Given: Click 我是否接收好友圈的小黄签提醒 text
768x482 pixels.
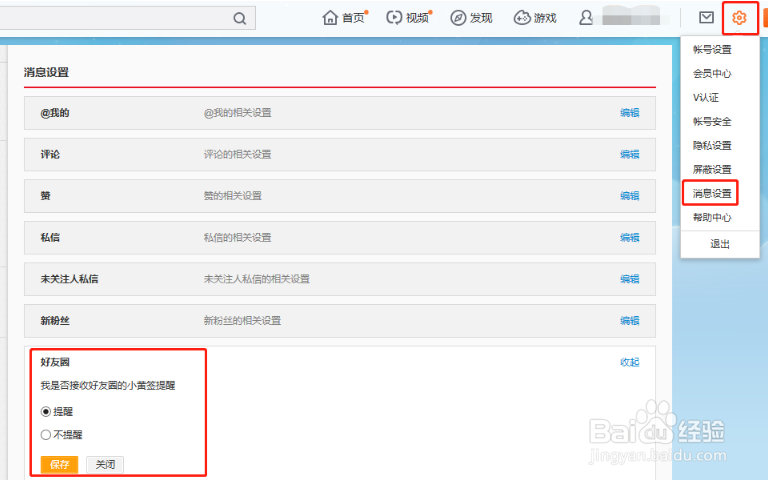Looking at the screenshot, I should coord(108,386).
